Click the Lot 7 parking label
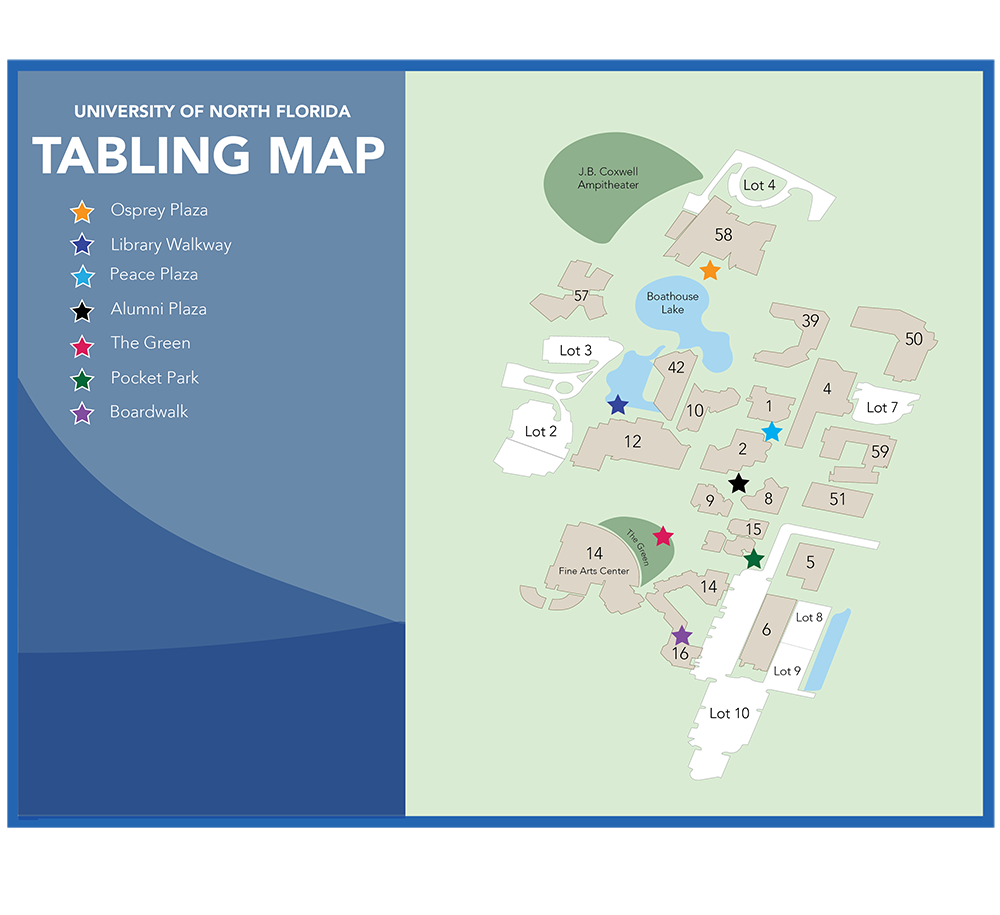Image resolution: width=1000 pixels, height=915 pixels. click(882, 407)
